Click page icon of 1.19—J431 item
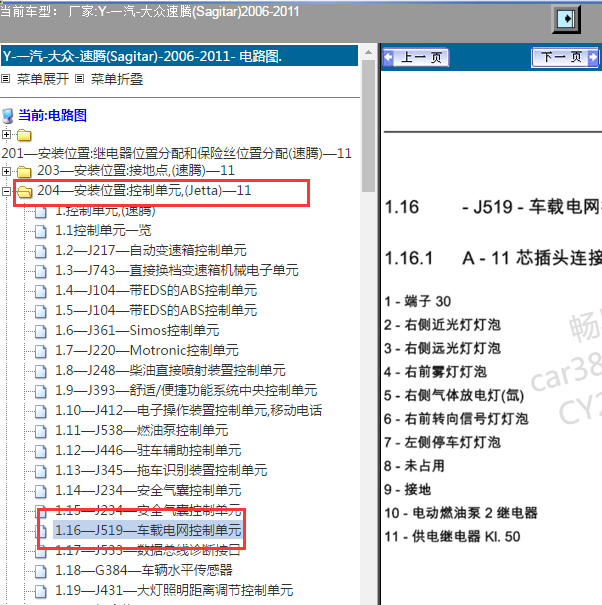The height and width of the screenshot is (605, 602). coord(41,592)
